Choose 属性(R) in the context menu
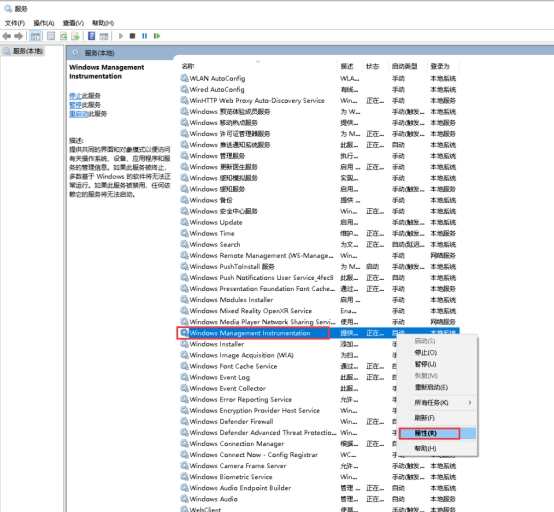 pos(437,433)
